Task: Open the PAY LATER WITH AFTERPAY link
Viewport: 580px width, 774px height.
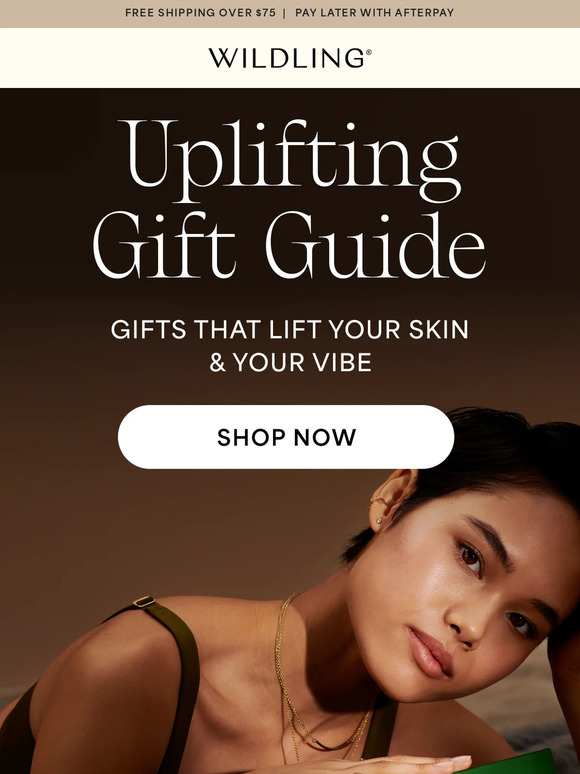Action: (374, 13)
